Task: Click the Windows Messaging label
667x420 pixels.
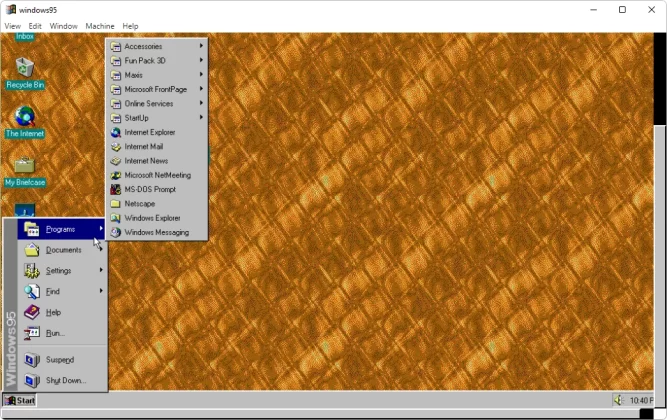Action: (x=157, y=232)
